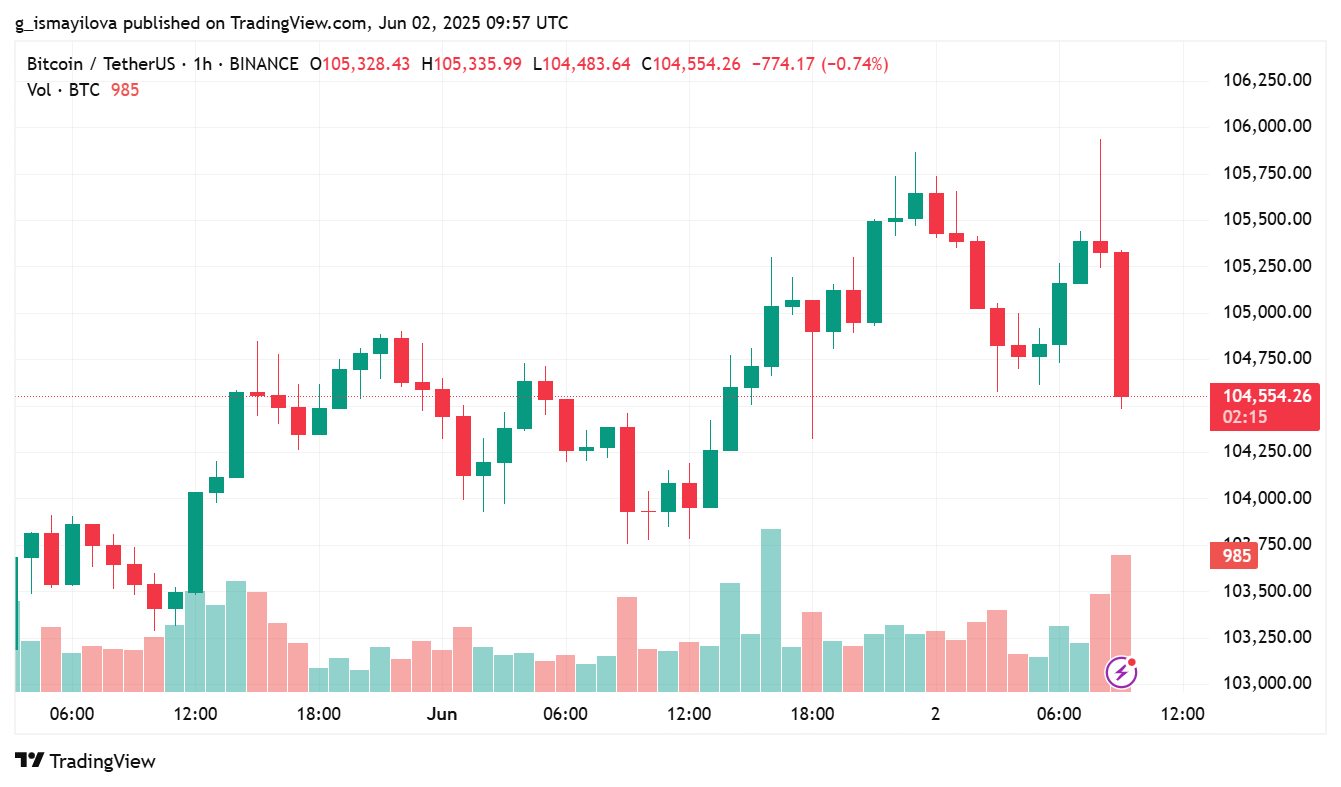Image resolution: width=1341 pixels, height=787 pixels.
Task: Click the tallest green volume bar
Action: tap(770, 610)
